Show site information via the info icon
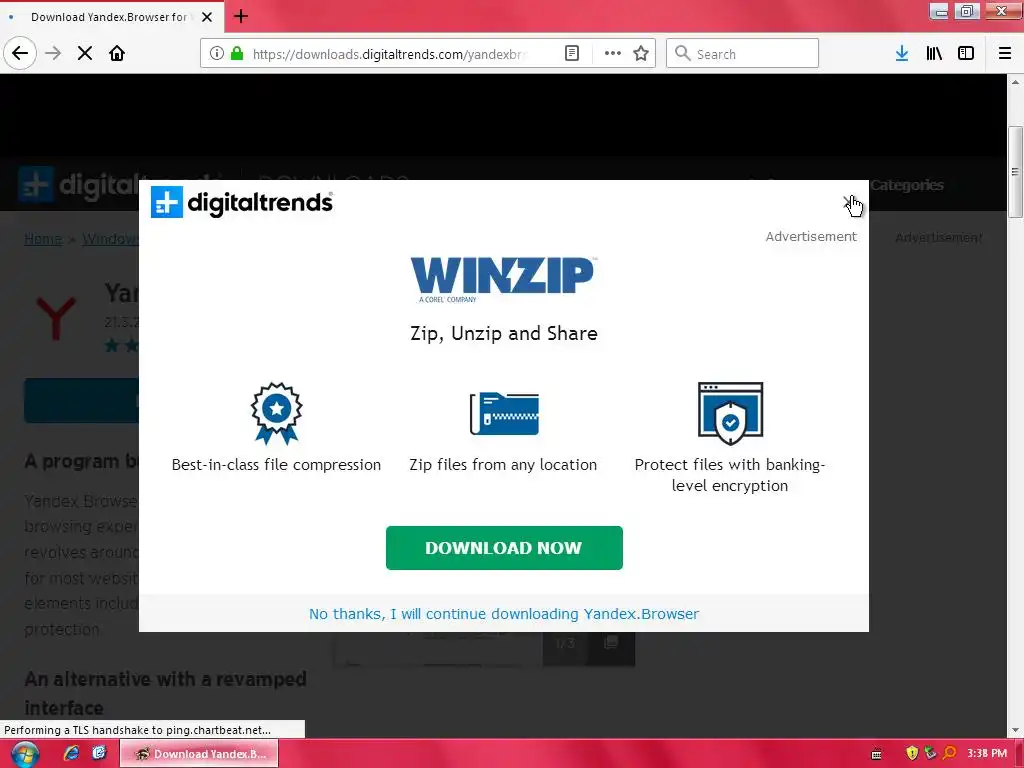The width and height of the screenshot is (1024, 768). pyautogui.click(x=217, y=54)
